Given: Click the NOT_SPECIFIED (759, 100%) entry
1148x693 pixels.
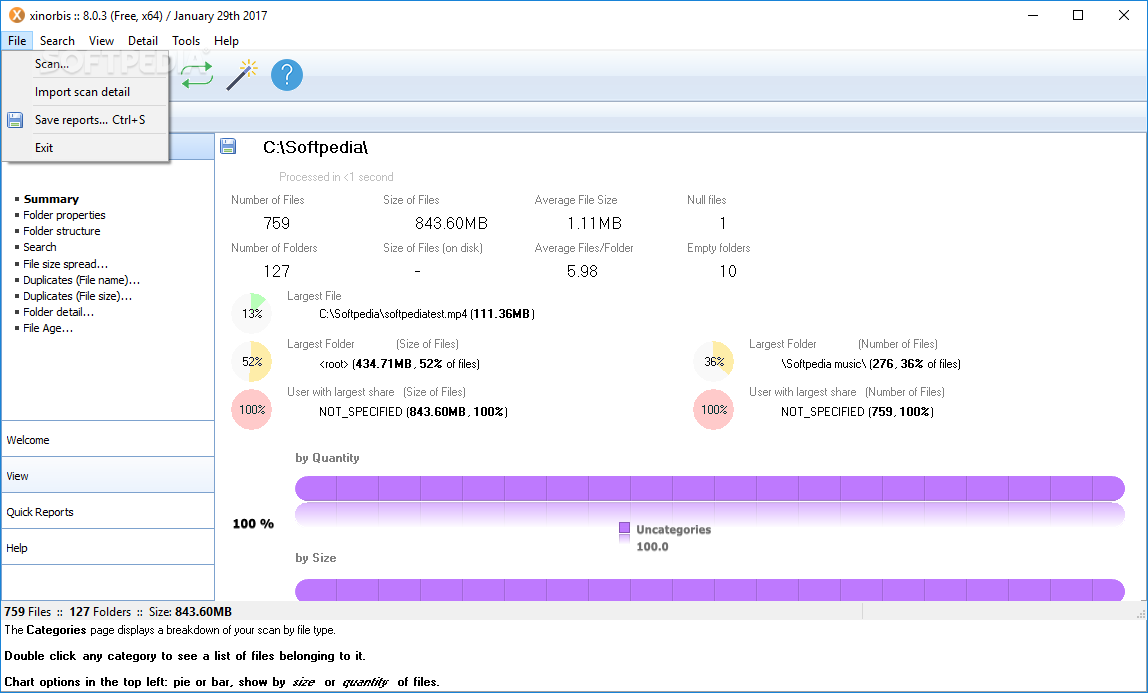Looking at the screenshot, I should click(857, 412).
